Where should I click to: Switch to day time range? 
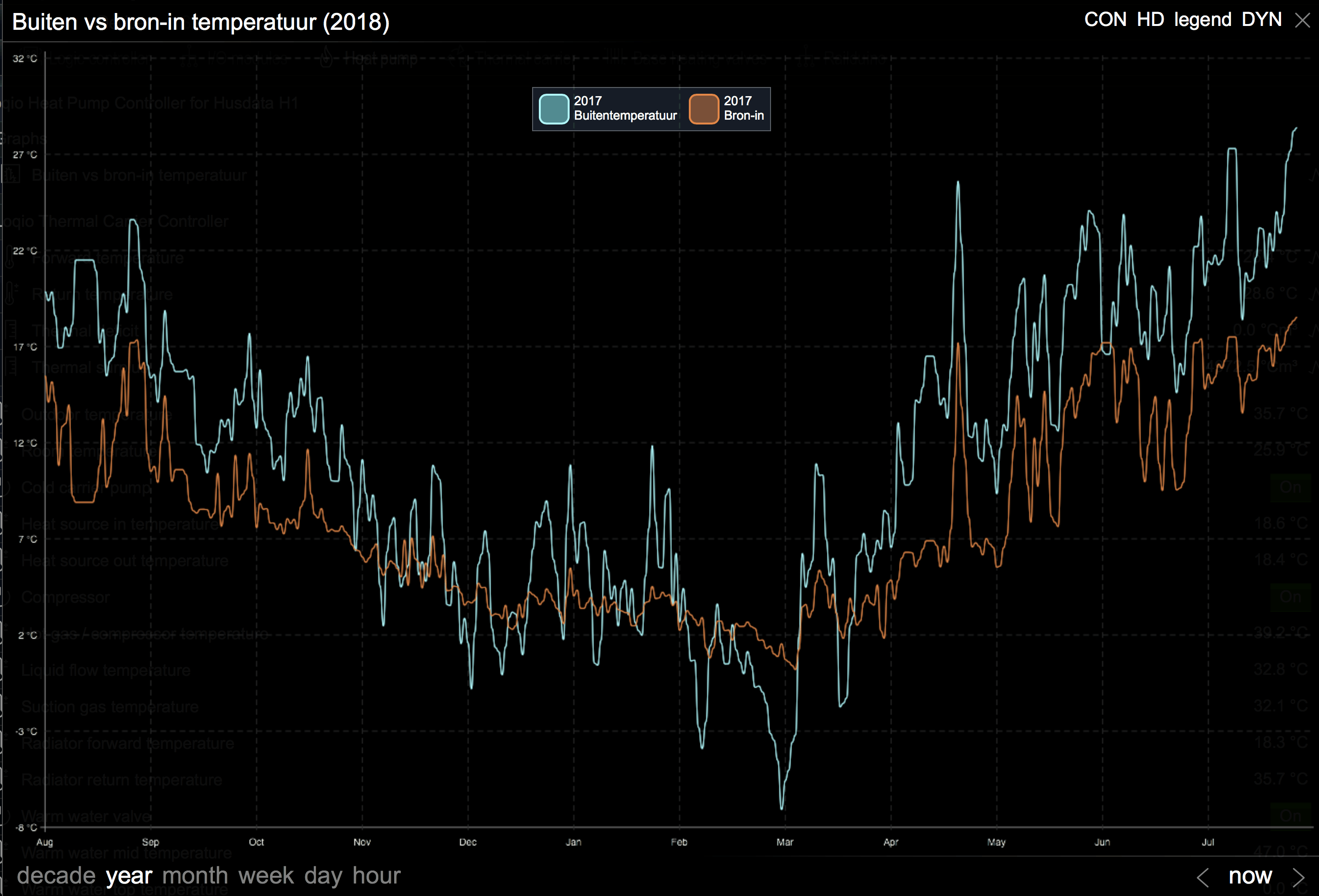(x=323, y=876)
